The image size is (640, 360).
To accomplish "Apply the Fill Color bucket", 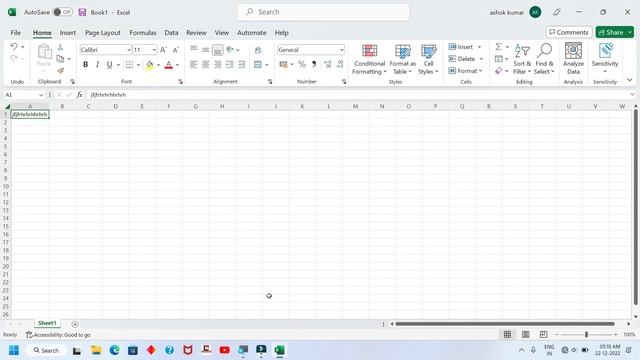I will pos(150,64).
